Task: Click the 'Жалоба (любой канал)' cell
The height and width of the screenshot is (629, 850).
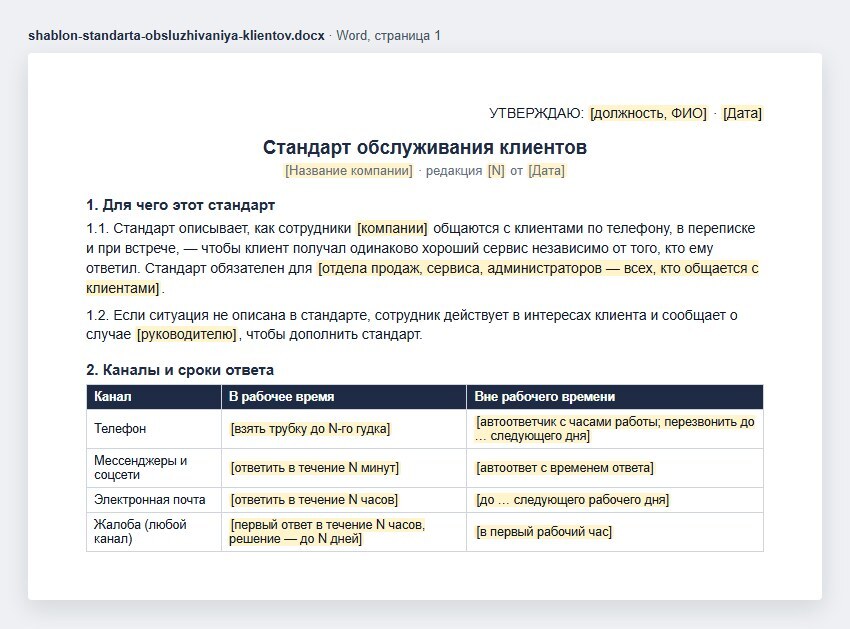Action: click(x=154, y=532)
